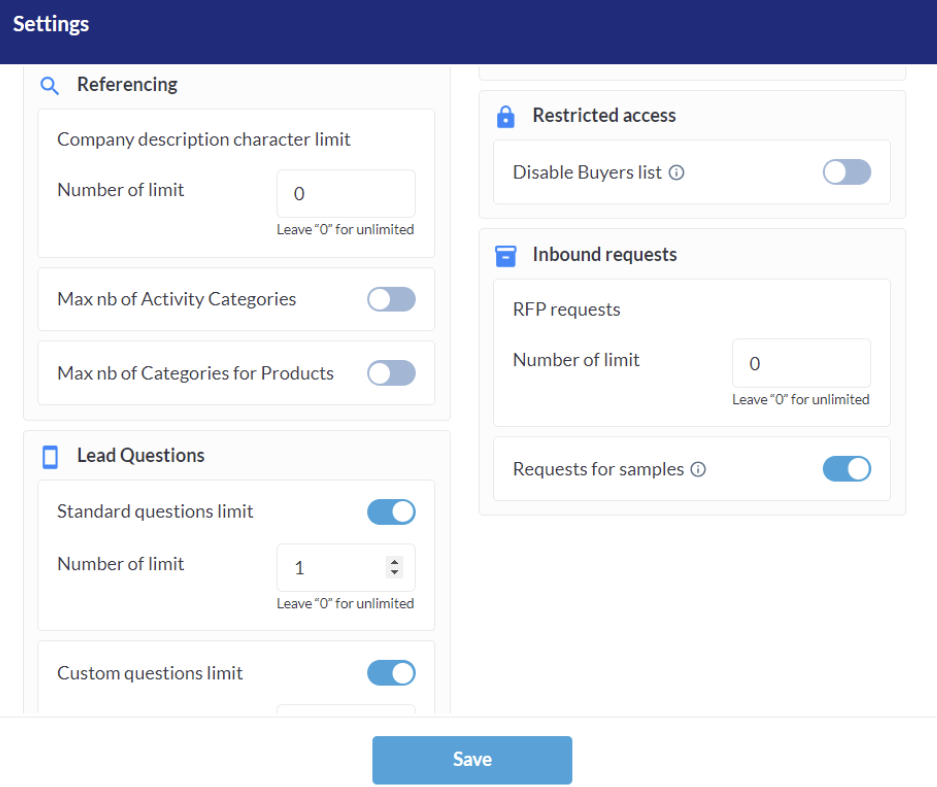The image size is (937, 787).
Task: Increase Standard questions limit with up arrow
Action: pos(394,562)
